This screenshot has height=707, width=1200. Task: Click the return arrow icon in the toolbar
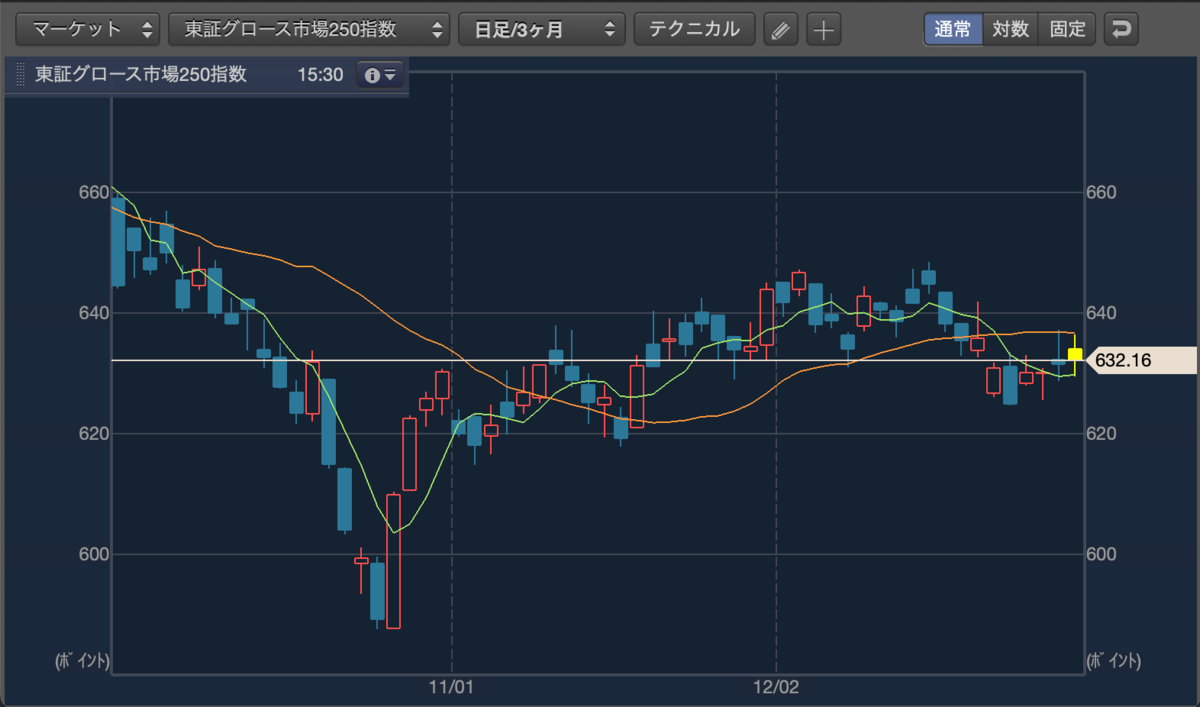[1121, 30]
